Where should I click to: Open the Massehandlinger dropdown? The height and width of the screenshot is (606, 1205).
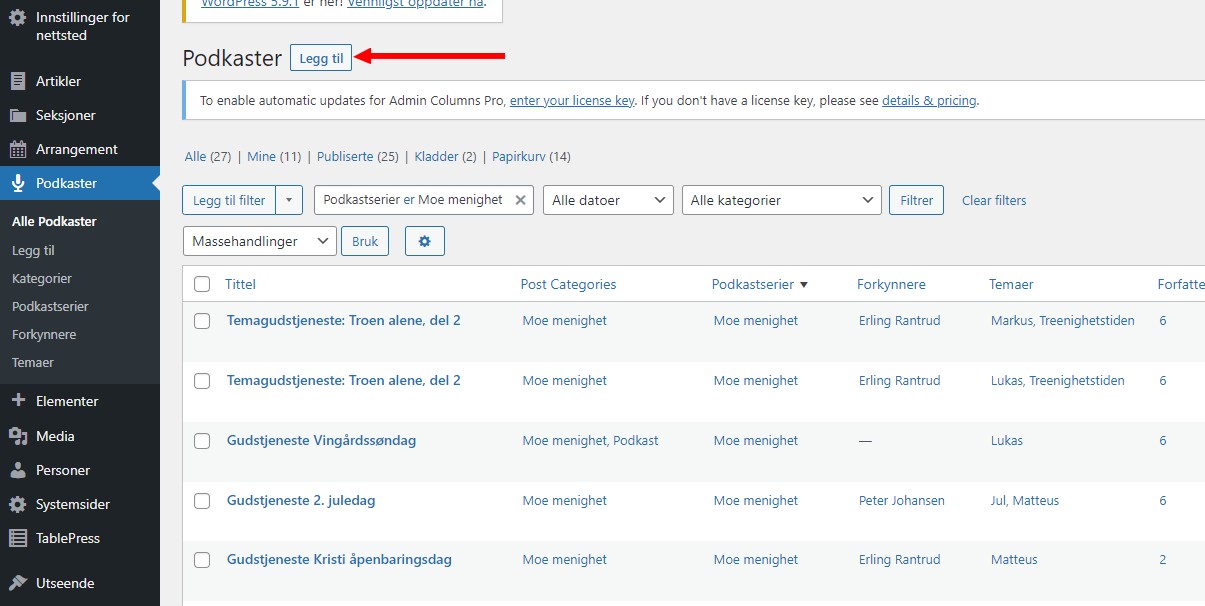click(x=260, y=241)
